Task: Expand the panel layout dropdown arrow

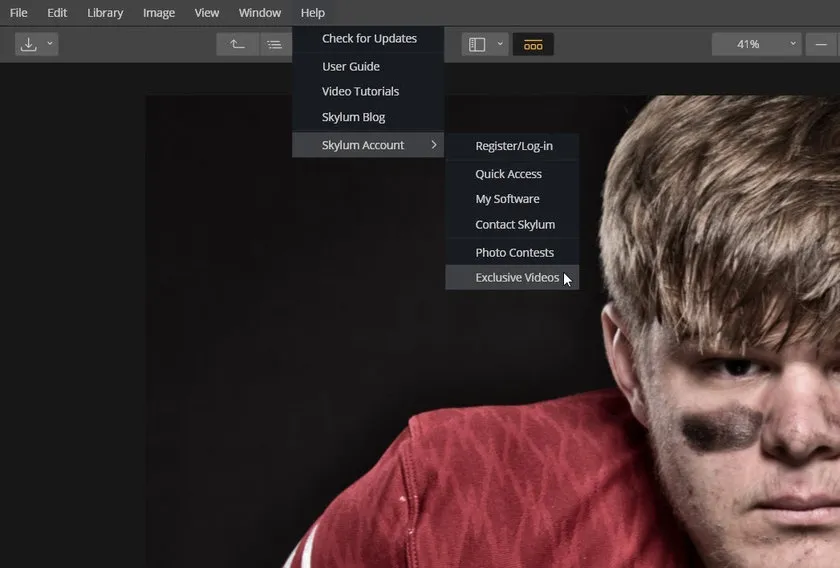Action: pos(500,44)
